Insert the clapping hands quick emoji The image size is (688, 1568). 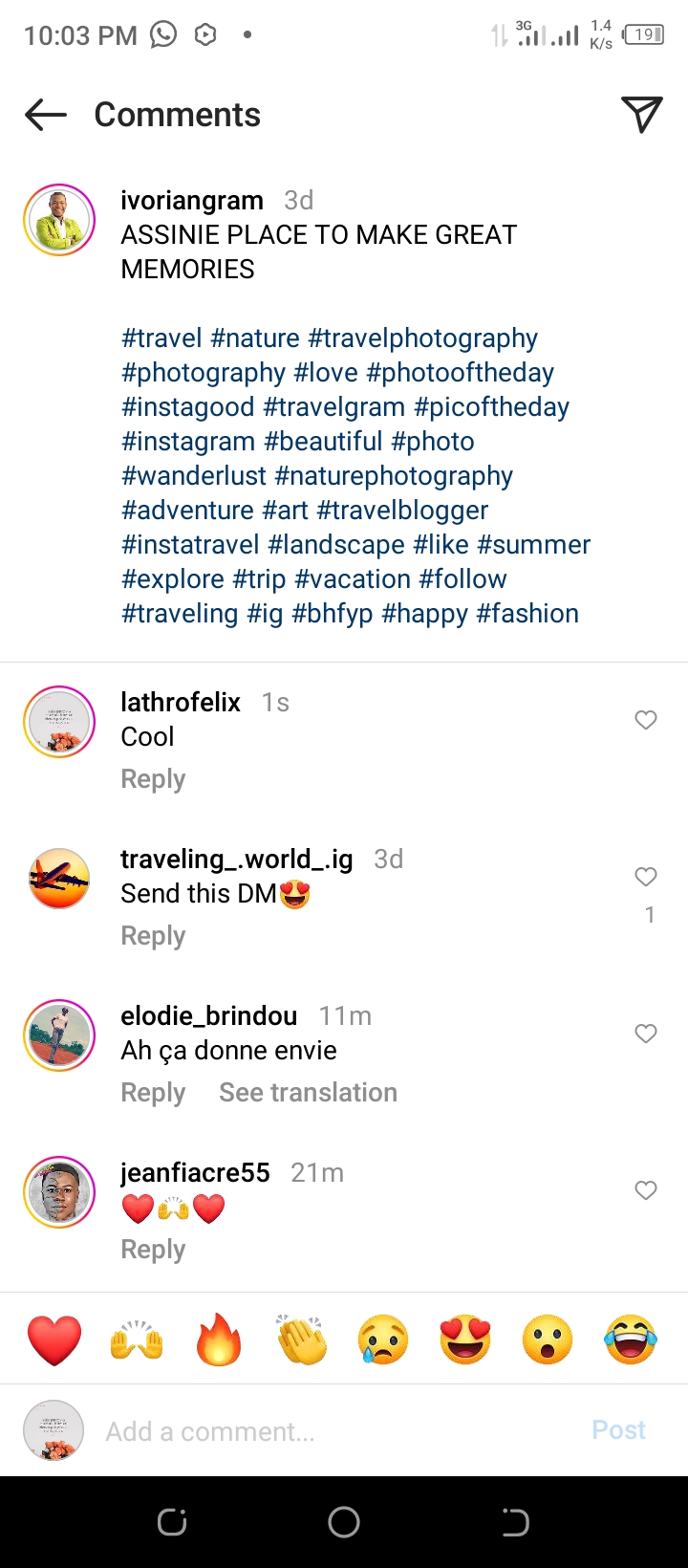(301, 1339)
